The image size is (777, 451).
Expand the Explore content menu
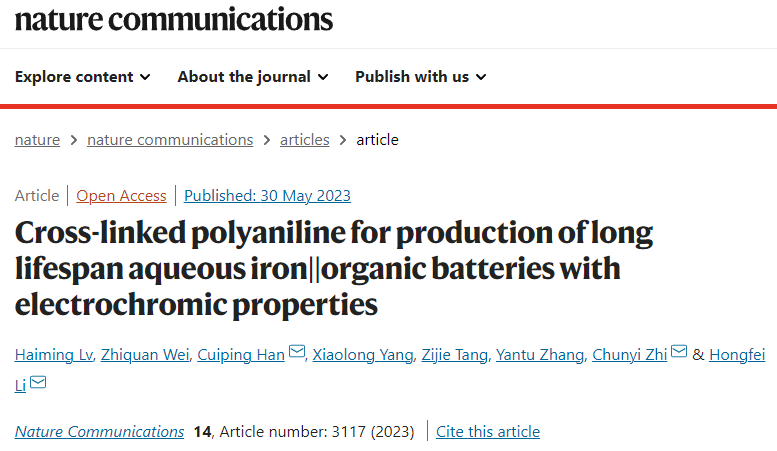(x=83, y=77)
